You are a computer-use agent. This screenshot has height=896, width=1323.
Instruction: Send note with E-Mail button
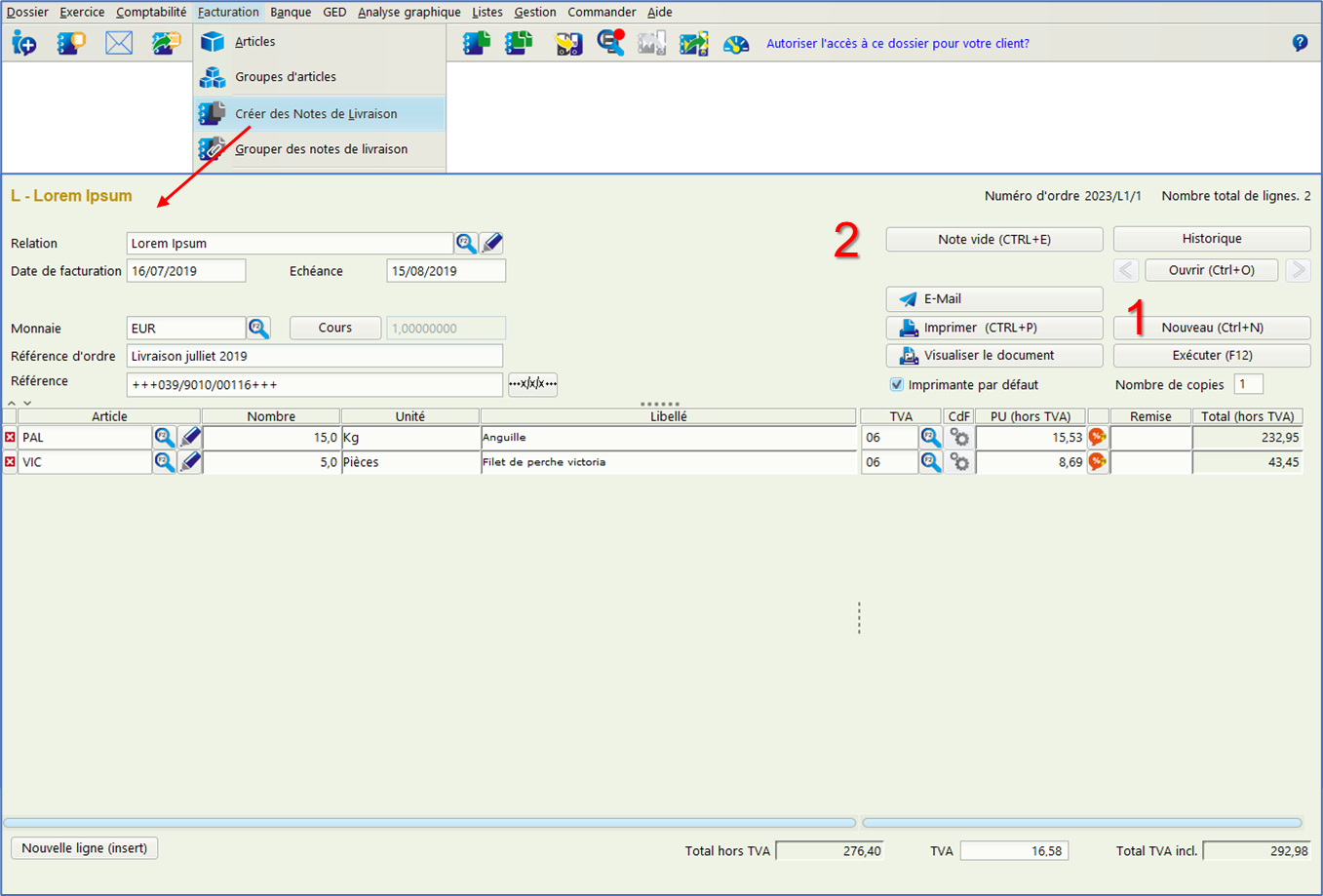pyautogui.click(x=994, y=299)
